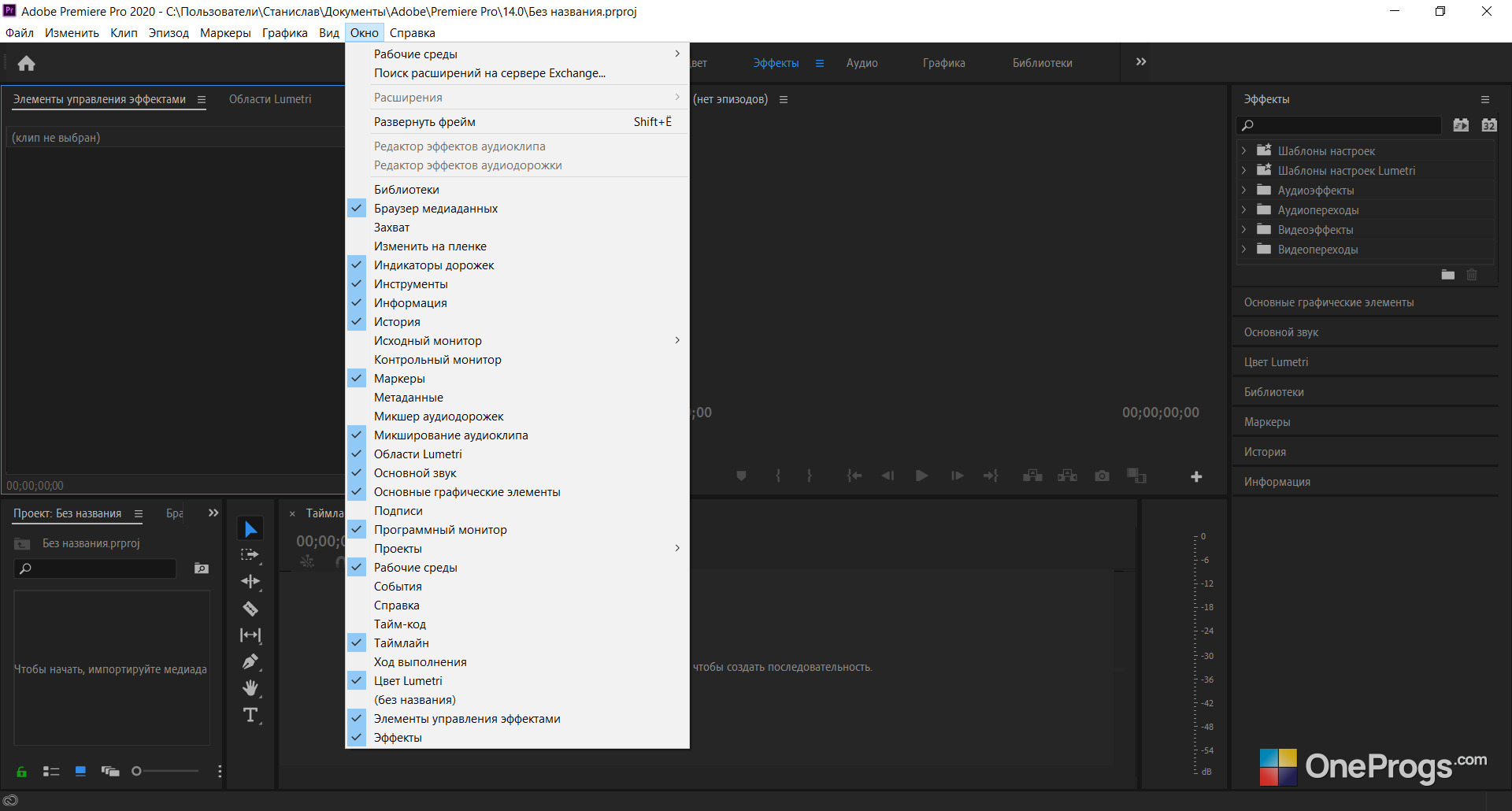Switch project panel to icon view

[80, 772]
